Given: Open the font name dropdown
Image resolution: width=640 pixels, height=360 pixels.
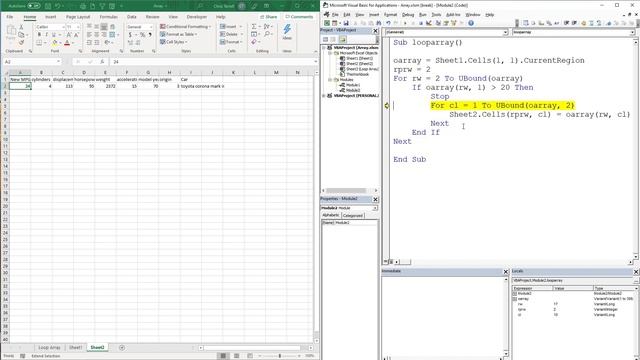Looking at the screenshot, I should point(64,27).
